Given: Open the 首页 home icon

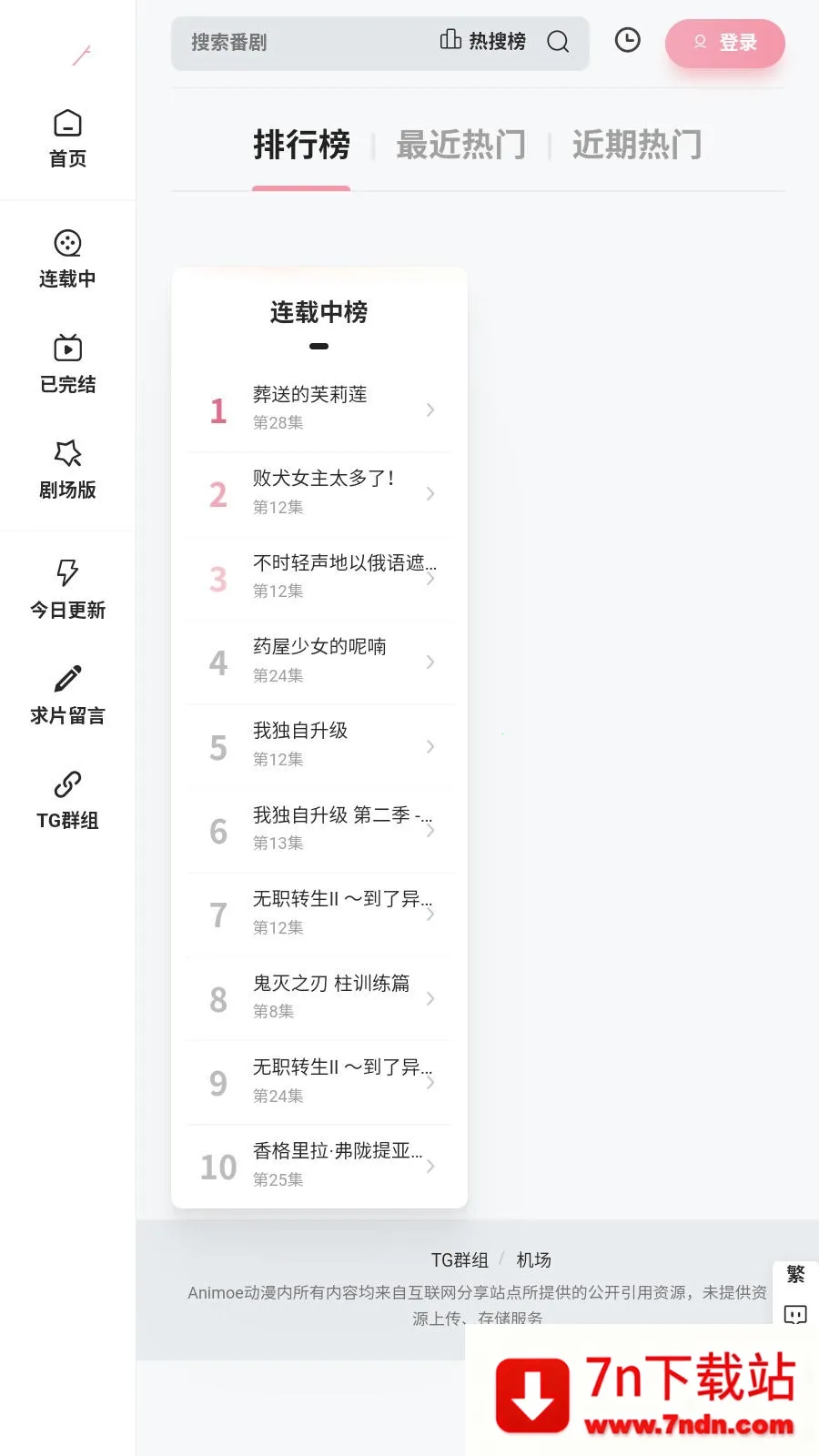Looking at the screenshot, I should tap(67, 123).
